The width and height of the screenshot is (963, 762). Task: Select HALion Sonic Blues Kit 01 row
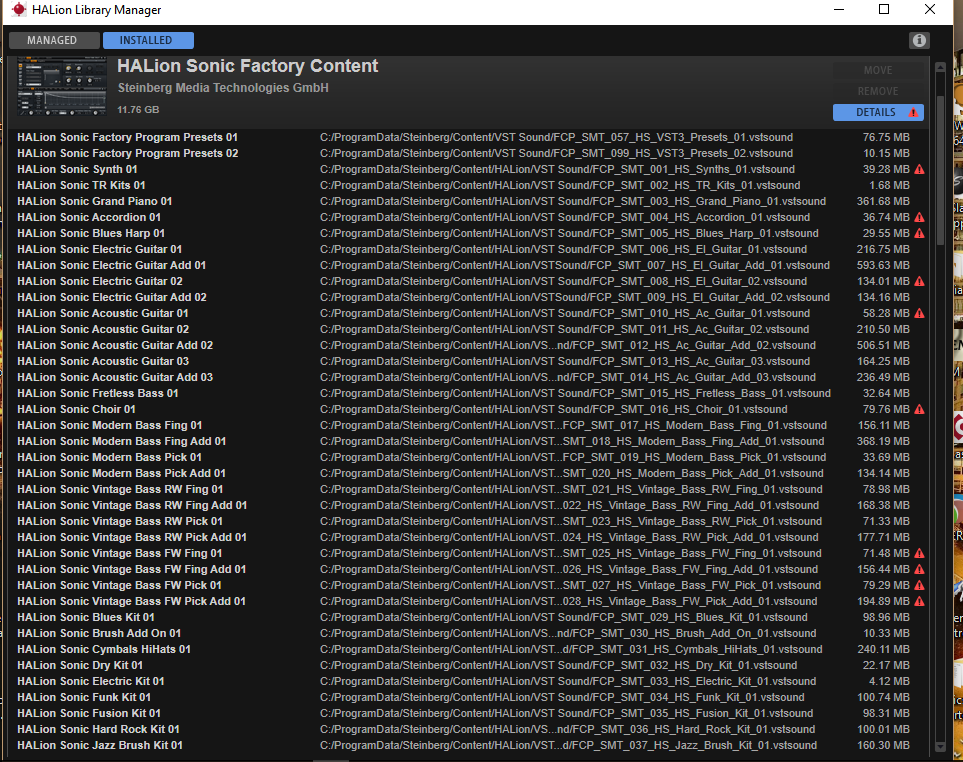[469, 617]
